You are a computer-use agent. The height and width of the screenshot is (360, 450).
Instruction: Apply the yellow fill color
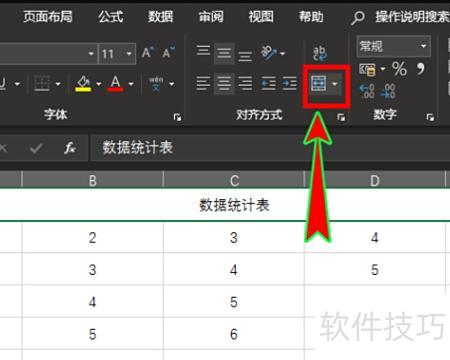(x=83, y=83)
